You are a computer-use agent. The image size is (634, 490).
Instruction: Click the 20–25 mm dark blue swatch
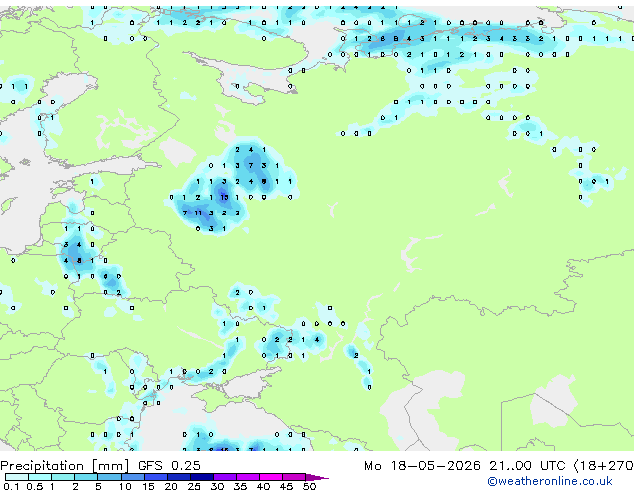pyautogui.click(x=178, y=477)
